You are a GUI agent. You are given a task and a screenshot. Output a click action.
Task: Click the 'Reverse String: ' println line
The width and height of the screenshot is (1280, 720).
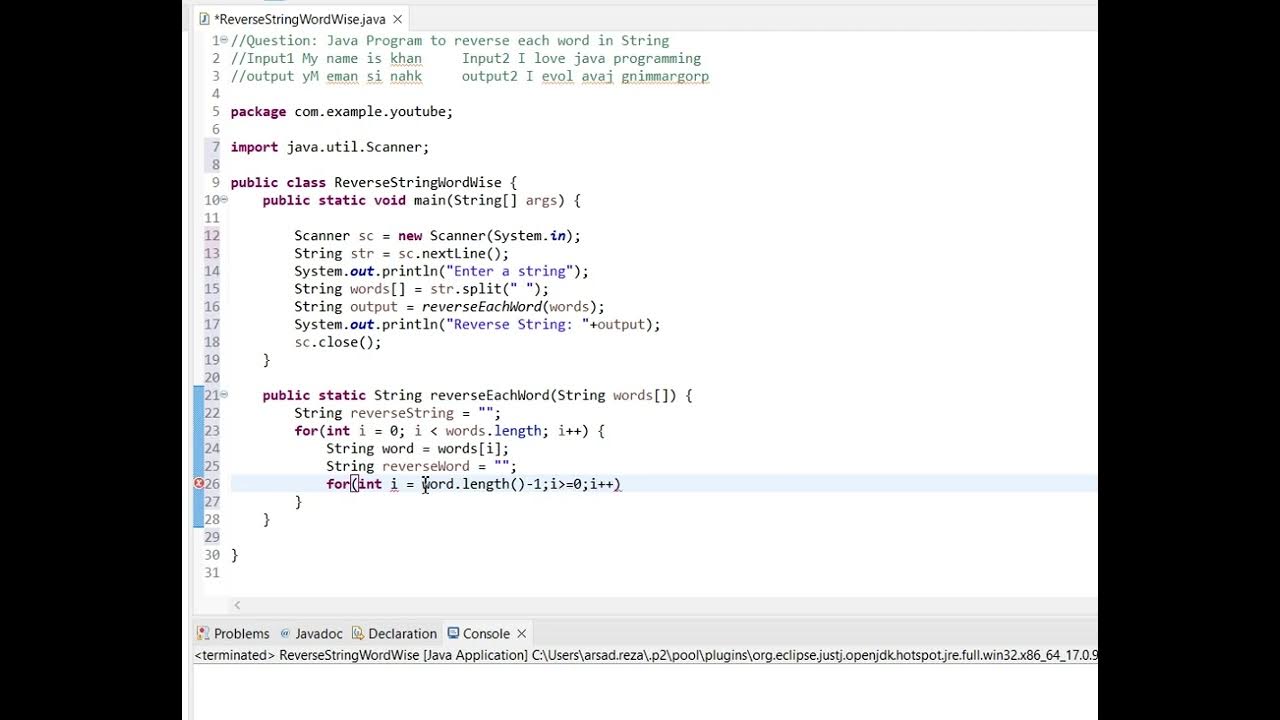[x=477, y=325]
